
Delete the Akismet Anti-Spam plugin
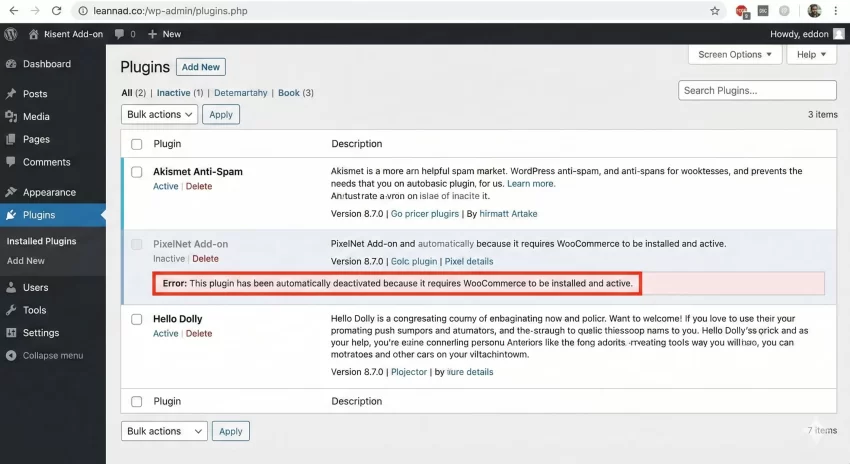[x=199, y=186]
